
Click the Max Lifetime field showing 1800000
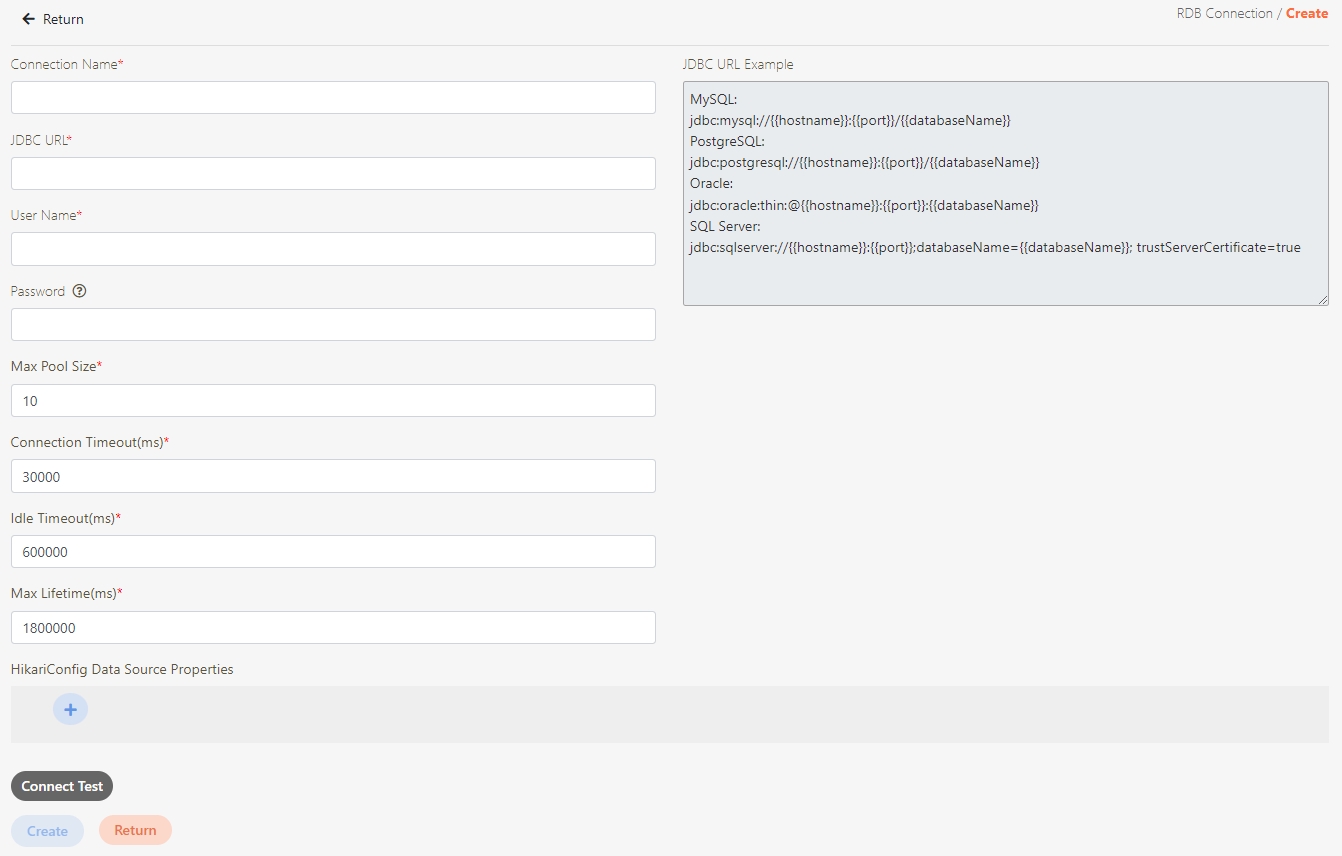(x=333, y=627)
